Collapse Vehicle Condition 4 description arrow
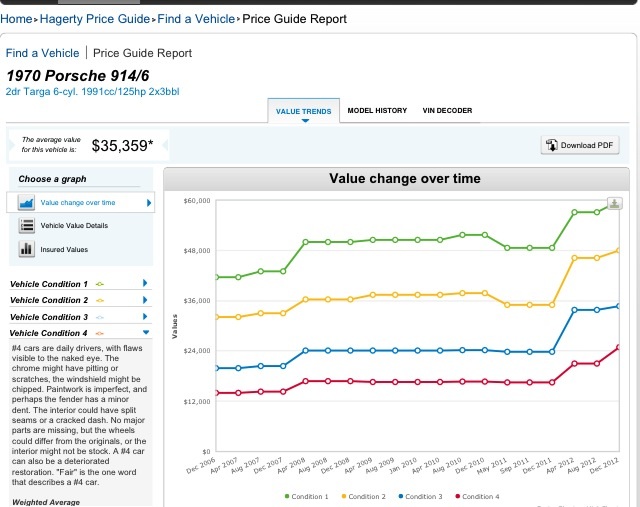 tap(146, 332)
